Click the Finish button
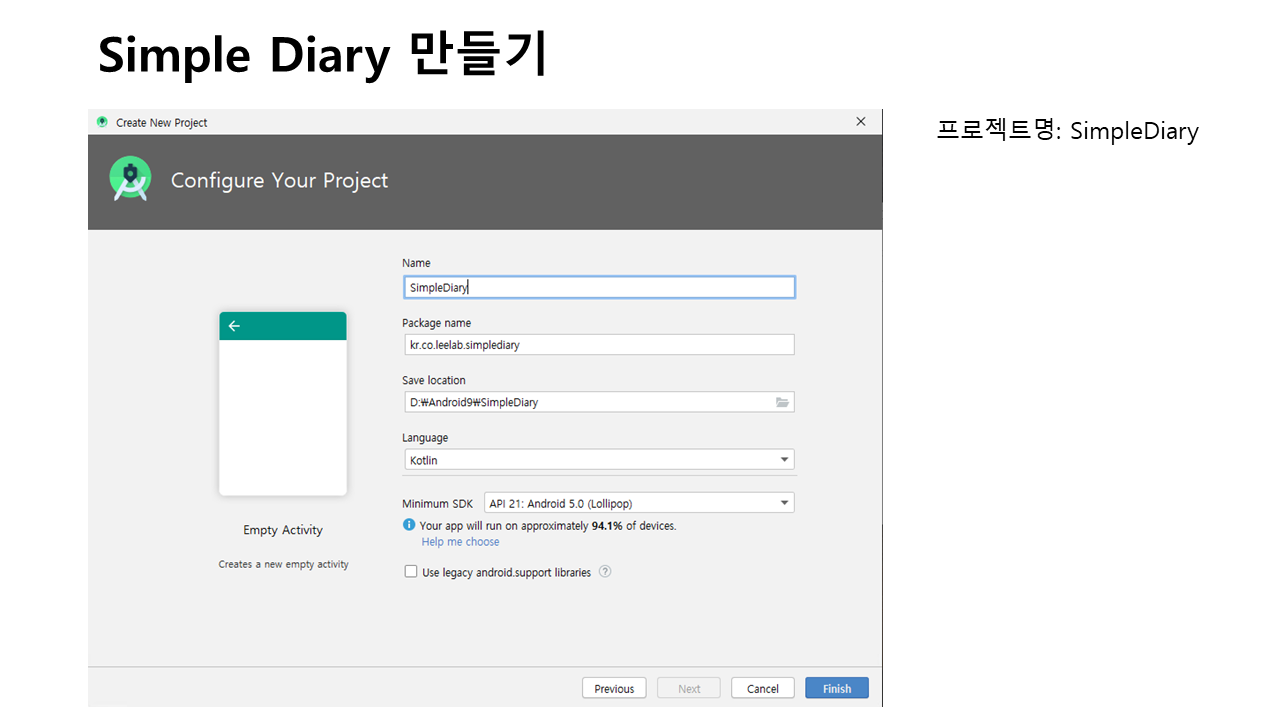Screen dimensions: 1280x720 coord(837,688)
